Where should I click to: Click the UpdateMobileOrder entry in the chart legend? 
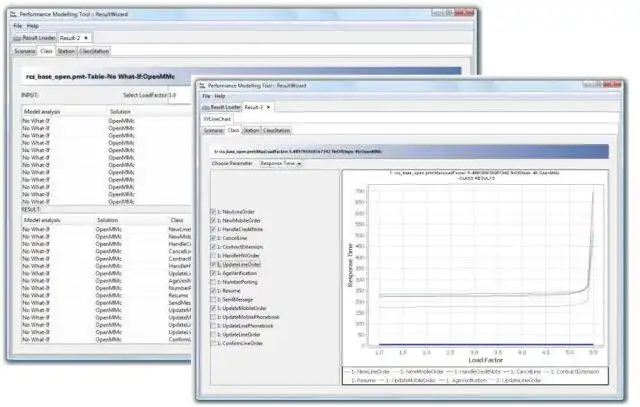tap(407, 380)
